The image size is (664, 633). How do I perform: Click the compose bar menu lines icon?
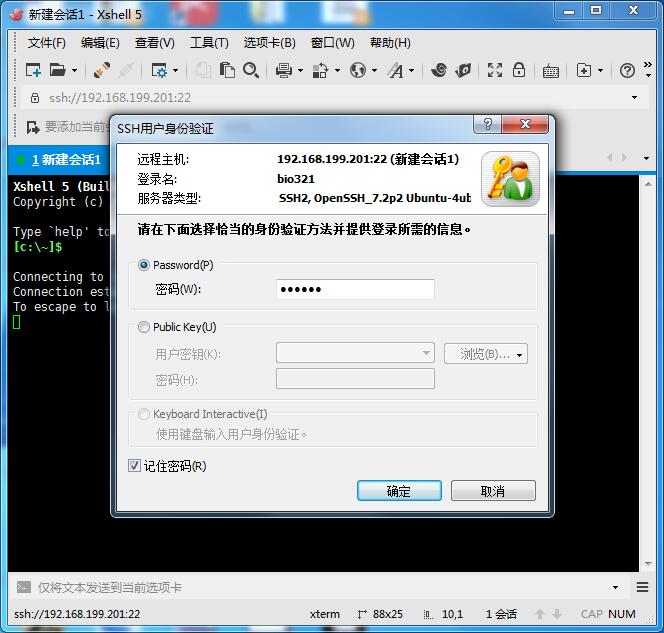642,587
